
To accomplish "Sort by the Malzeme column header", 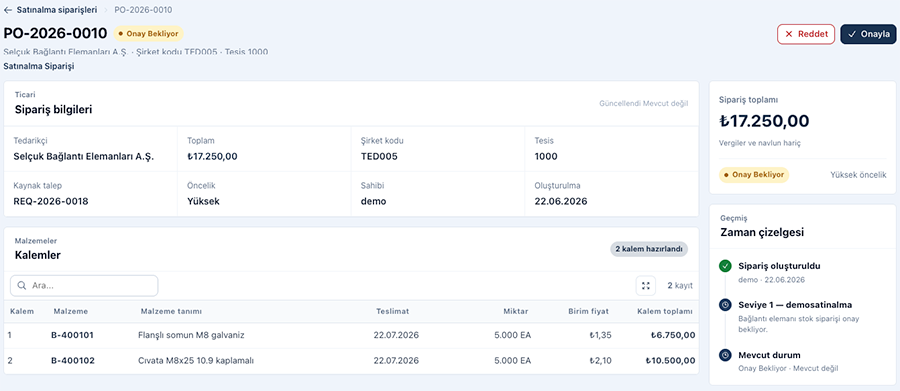I will [x=71, y=311].
